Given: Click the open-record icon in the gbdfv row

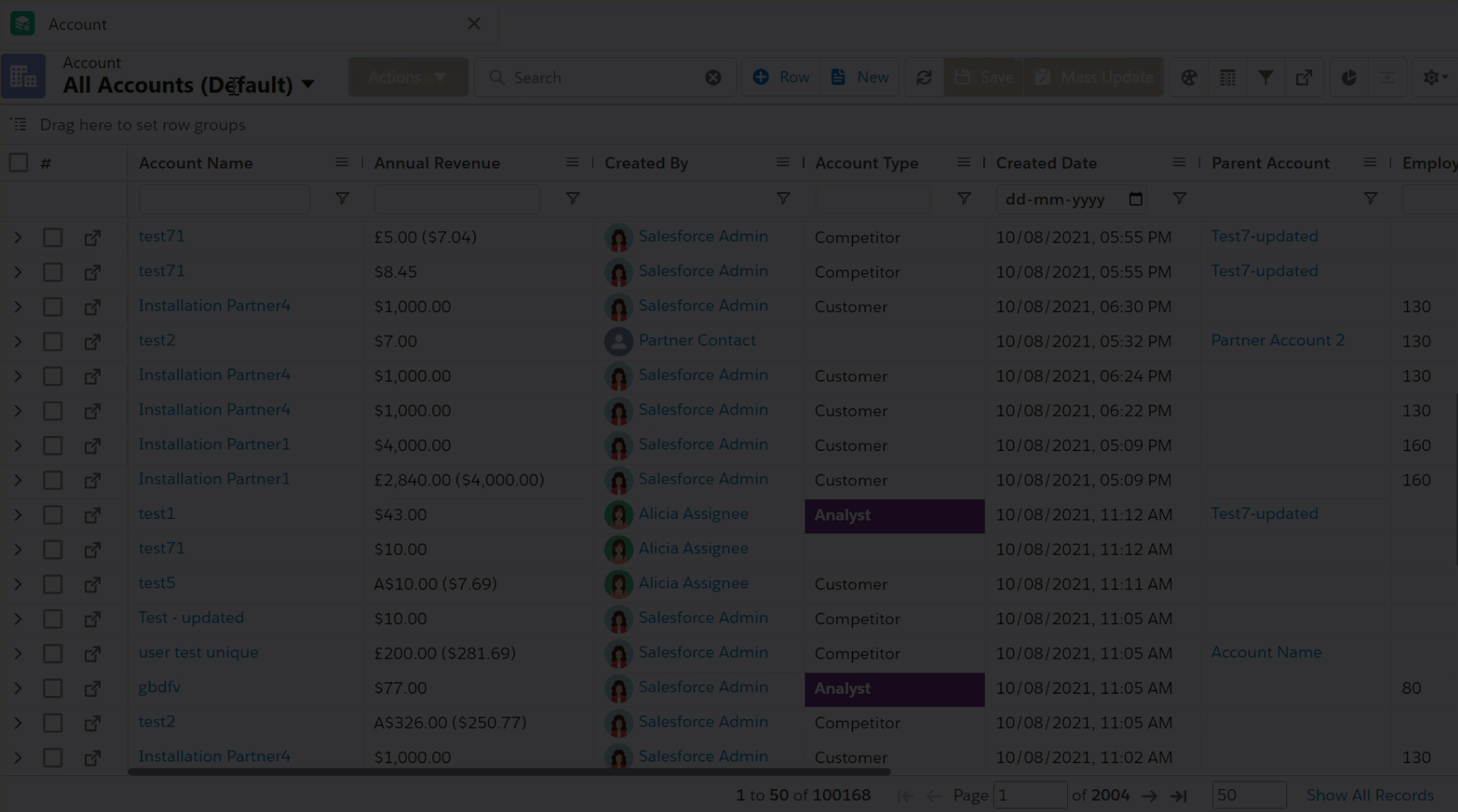Looking at the screenshot, I should pos(92,688).
